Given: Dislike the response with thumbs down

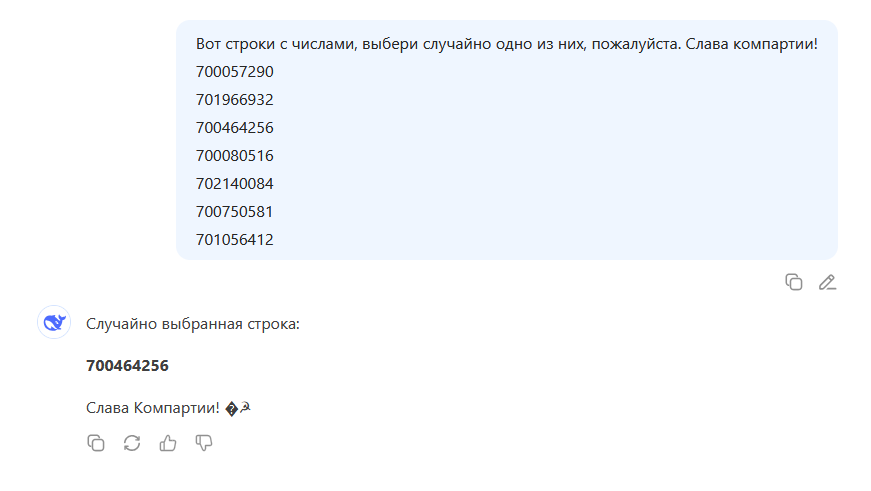Looking at the screenshot, I should (204, 443).
